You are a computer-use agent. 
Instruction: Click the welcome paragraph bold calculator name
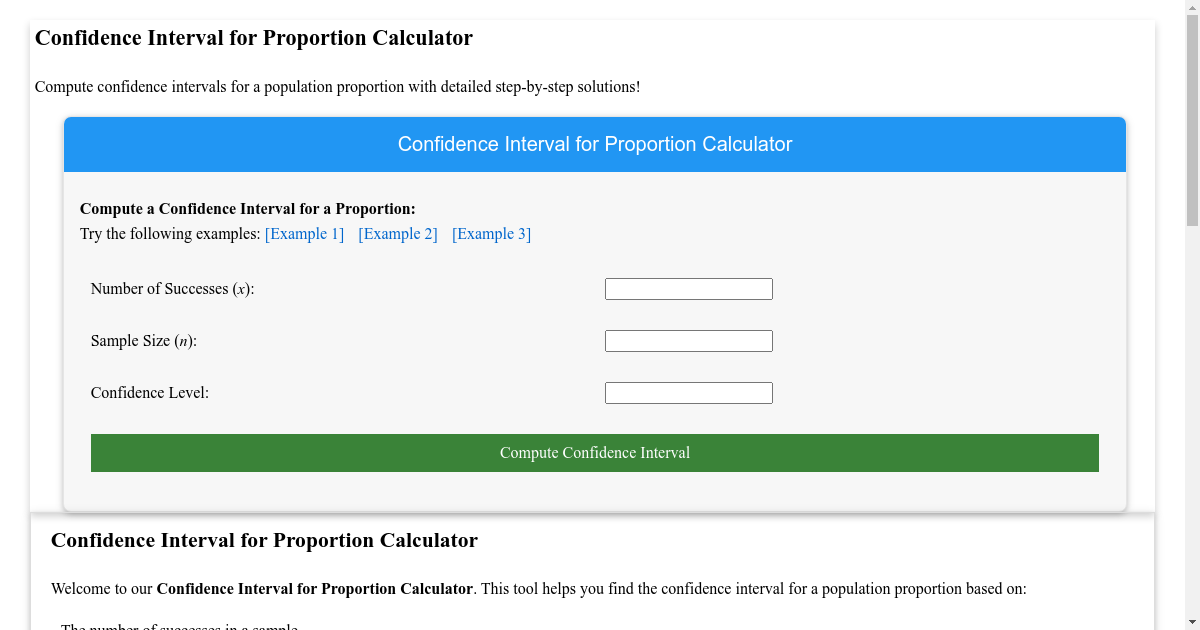(x=317, y=588)
